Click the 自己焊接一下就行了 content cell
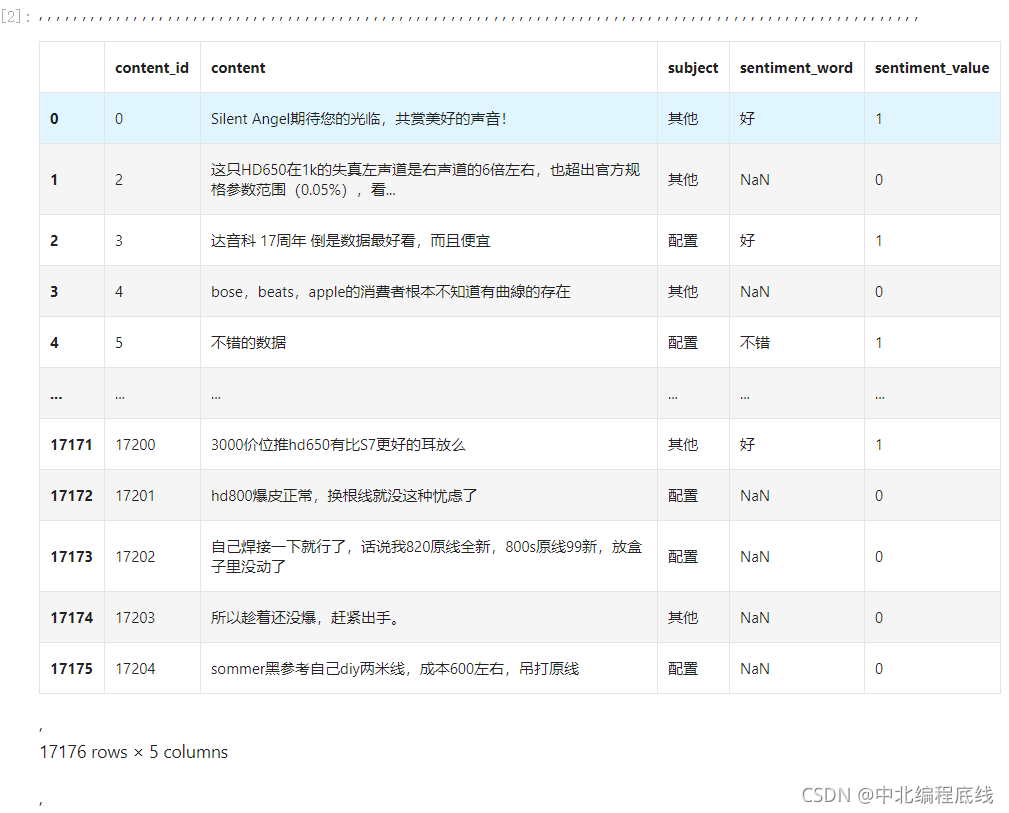Viewport: 1009px width, 813px height. pos(429,557)
